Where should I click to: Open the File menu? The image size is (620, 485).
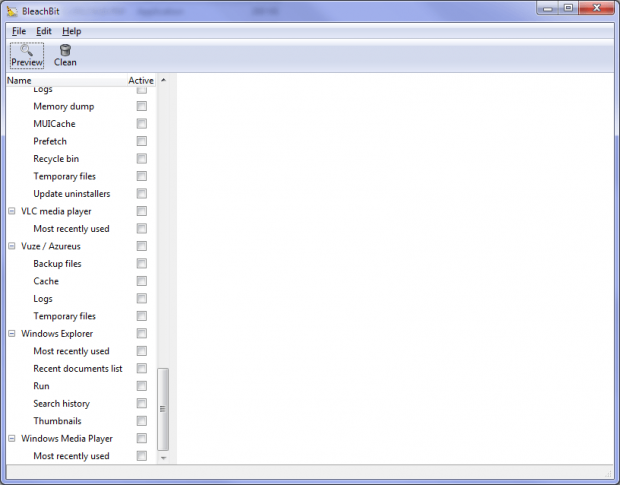[19, 31]
